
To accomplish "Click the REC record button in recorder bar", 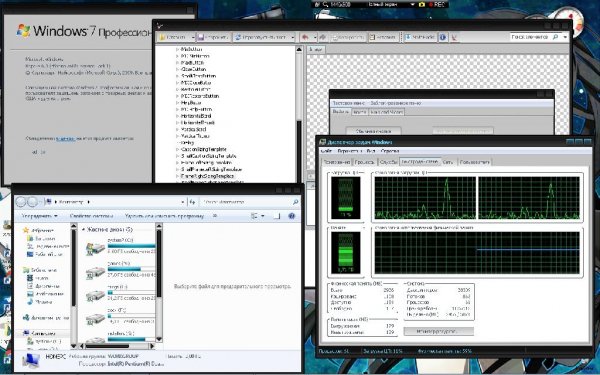I will [x=437, y=5].
